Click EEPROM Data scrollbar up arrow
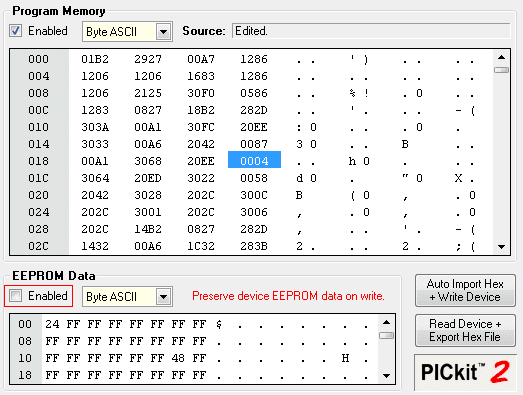The height and width of the screenshot is (395, 523). tap(386, 322)
